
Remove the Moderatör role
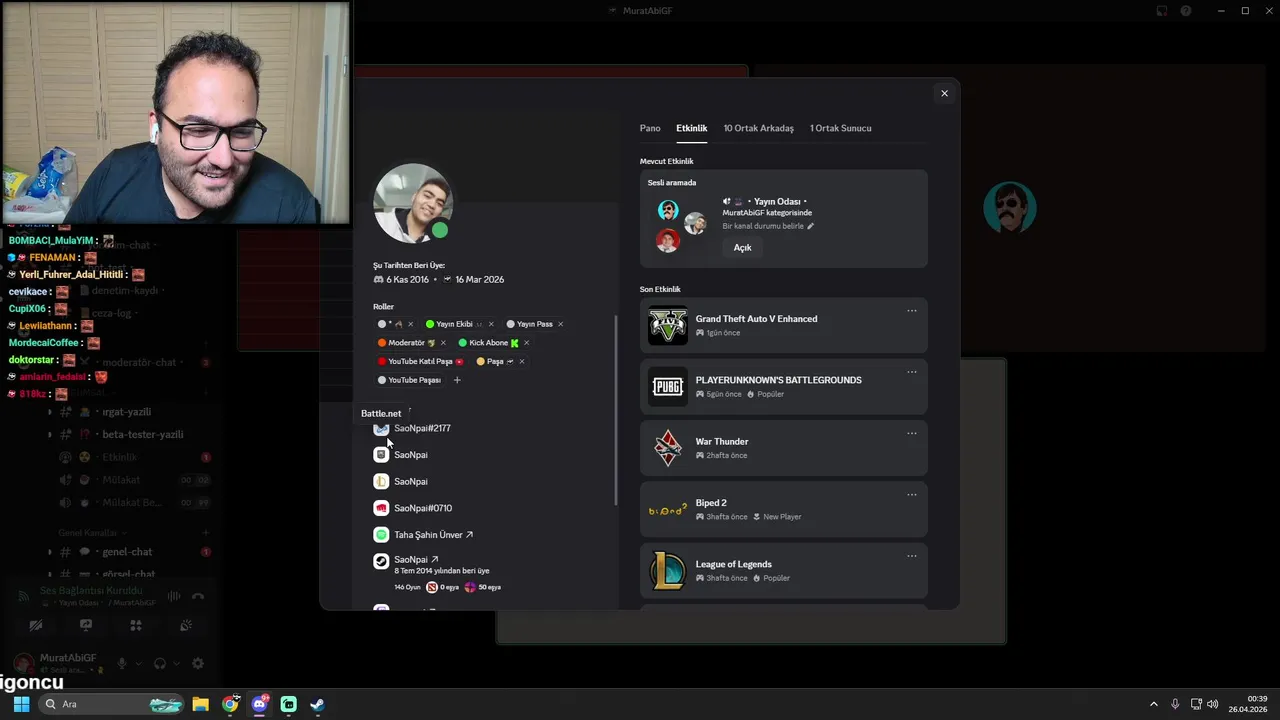(443, 343)
